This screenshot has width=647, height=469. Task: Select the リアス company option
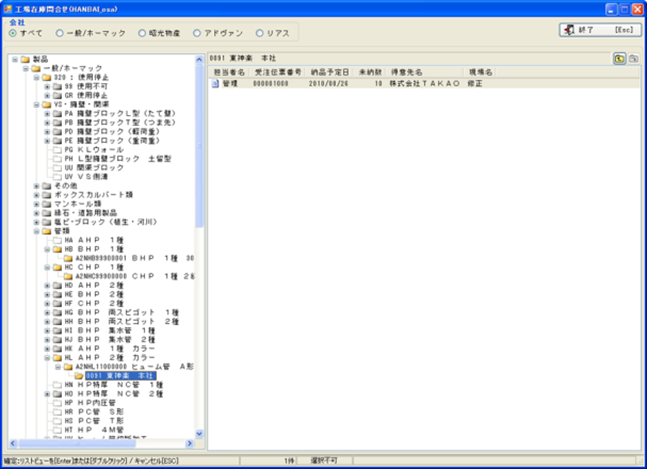coord(259,33)
